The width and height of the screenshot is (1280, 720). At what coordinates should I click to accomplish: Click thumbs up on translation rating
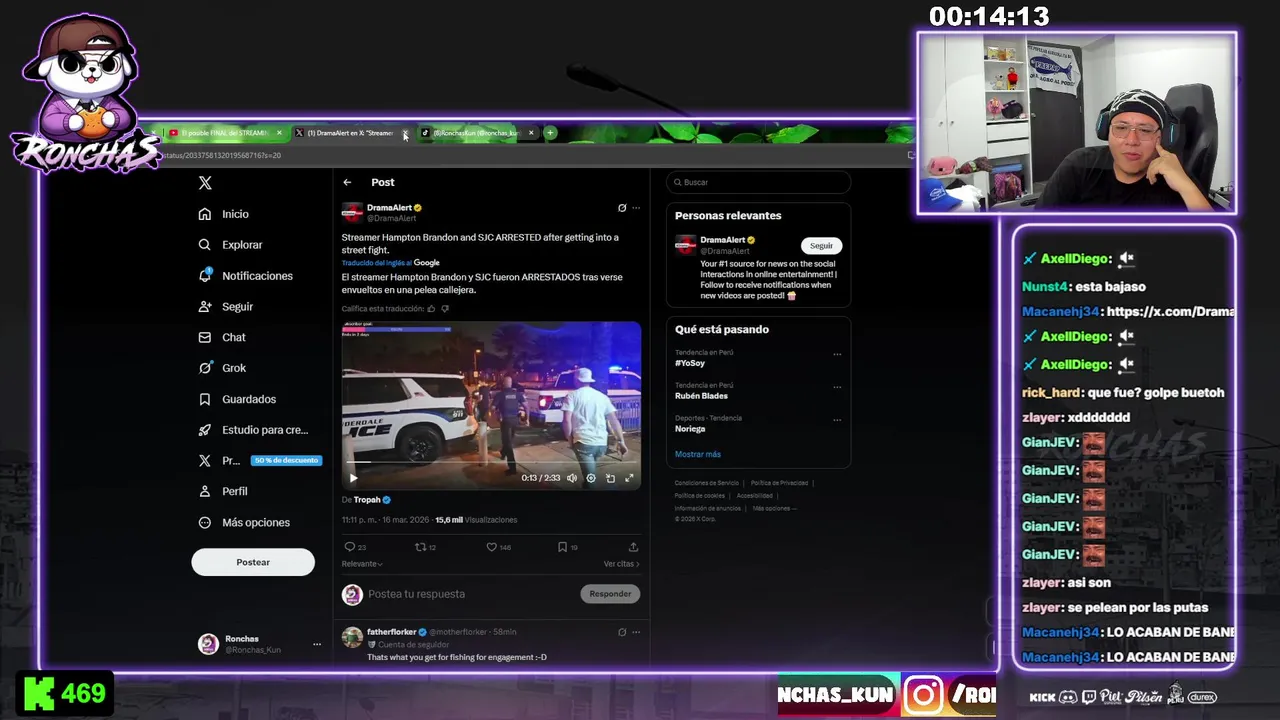point(432,309)
